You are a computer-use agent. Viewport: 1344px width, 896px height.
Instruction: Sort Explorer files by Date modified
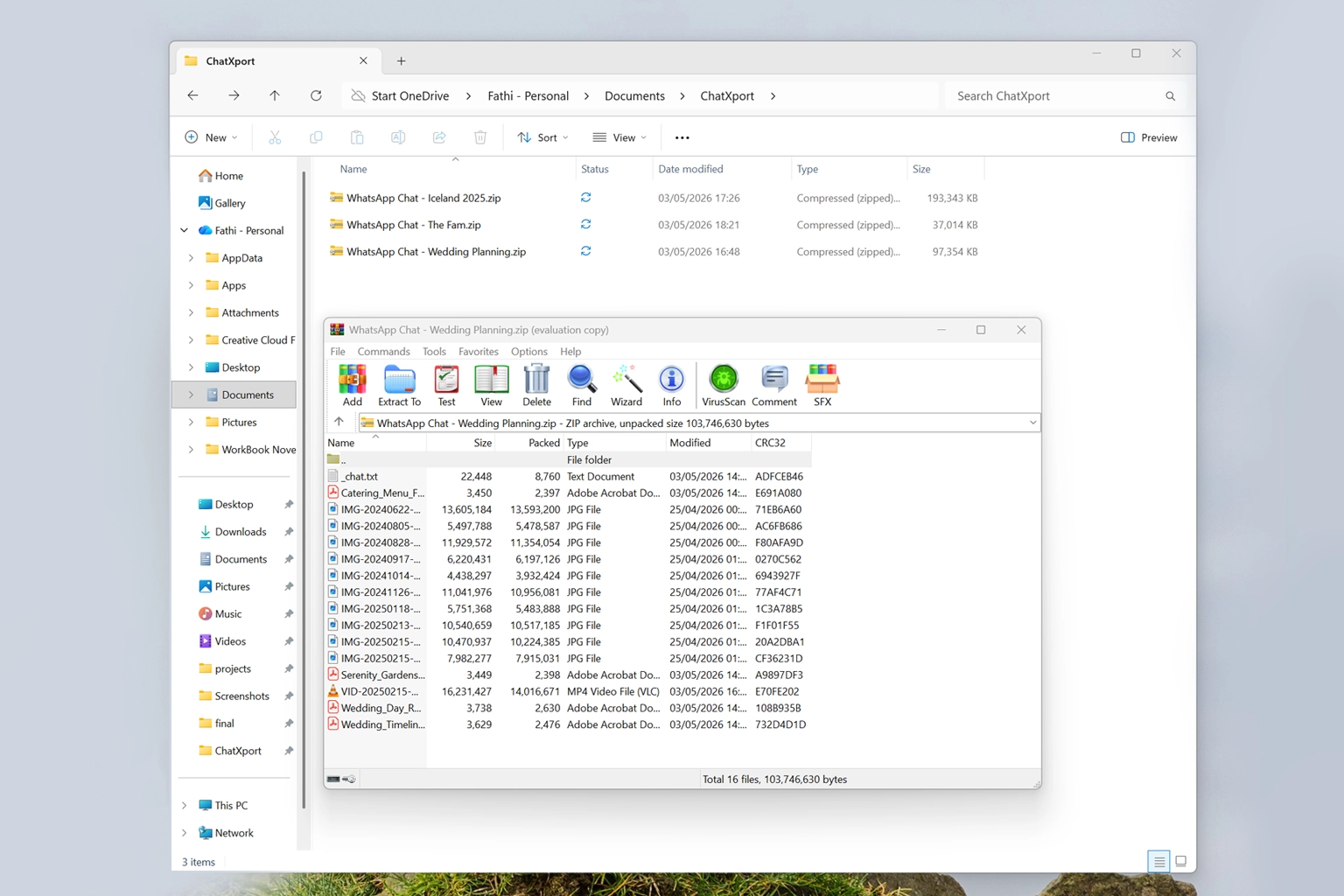tap(690, 169)
